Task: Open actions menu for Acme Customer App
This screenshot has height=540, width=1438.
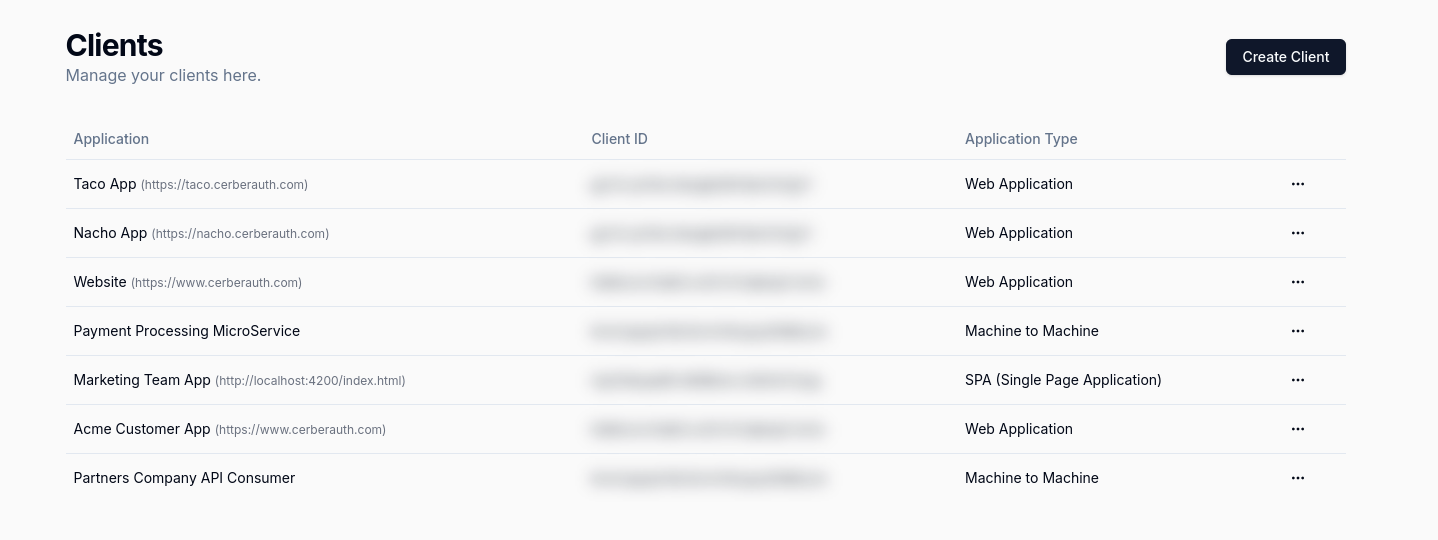Action: click(1297, 429)
